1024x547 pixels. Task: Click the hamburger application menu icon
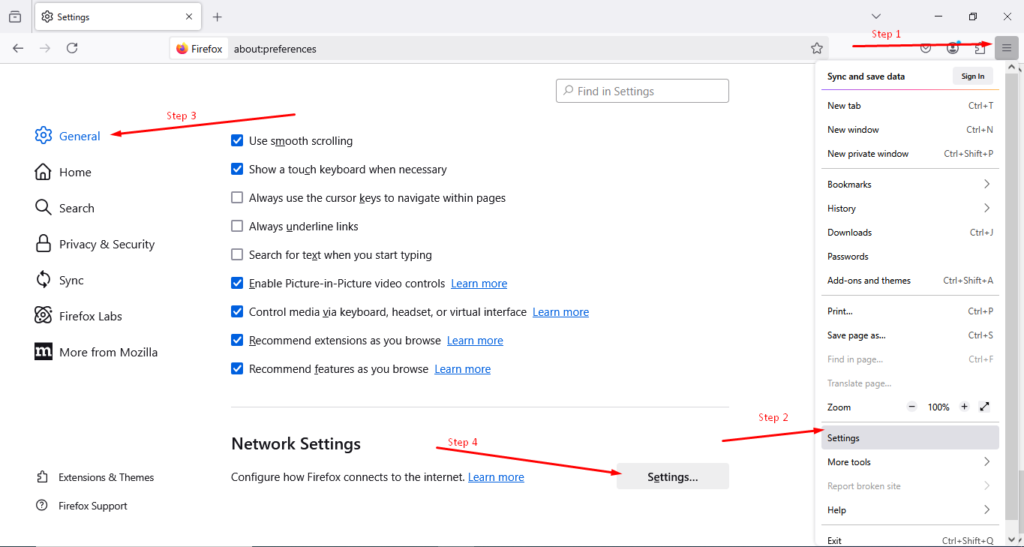click(x=1006, y=48)
